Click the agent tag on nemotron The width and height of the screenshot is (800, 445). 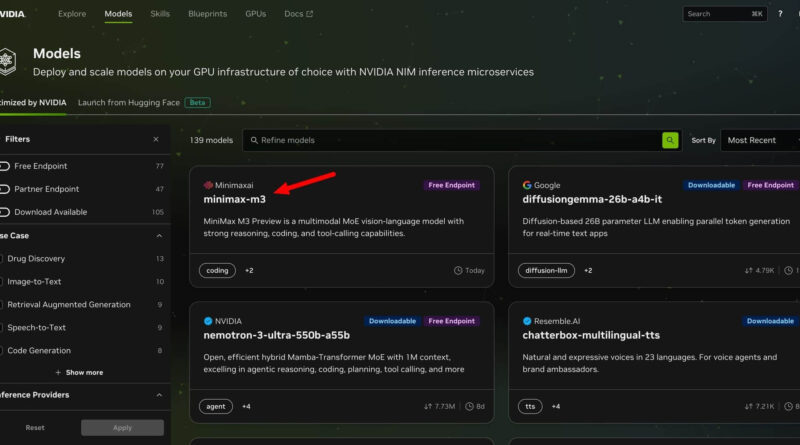216,406
